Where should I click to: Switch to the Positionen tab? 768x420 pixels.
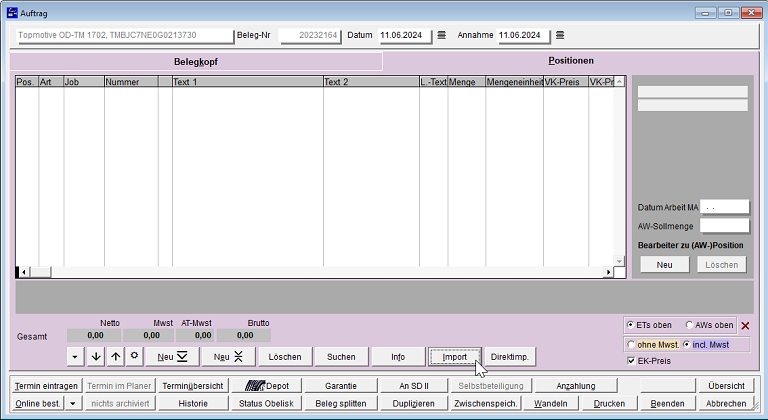pos(571,61)
